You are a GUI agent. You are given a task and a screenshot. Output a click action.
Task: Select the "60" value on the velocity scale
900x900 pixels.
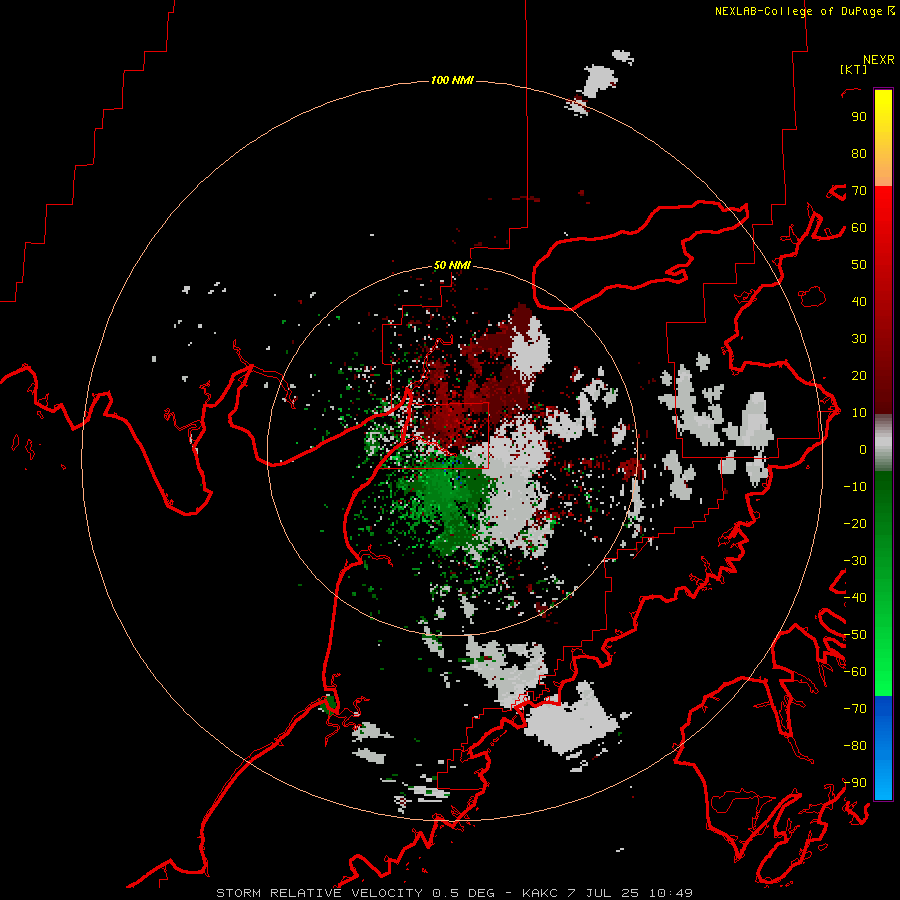point(859,228)
